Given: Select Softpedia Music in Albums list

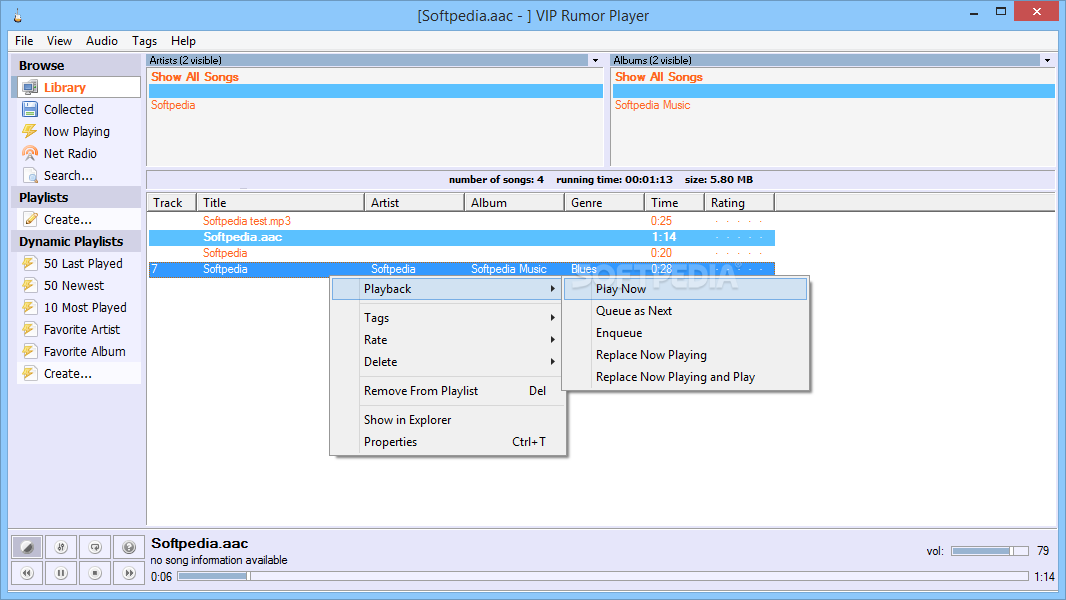Looking at the screenshot, I should point(653,105).
